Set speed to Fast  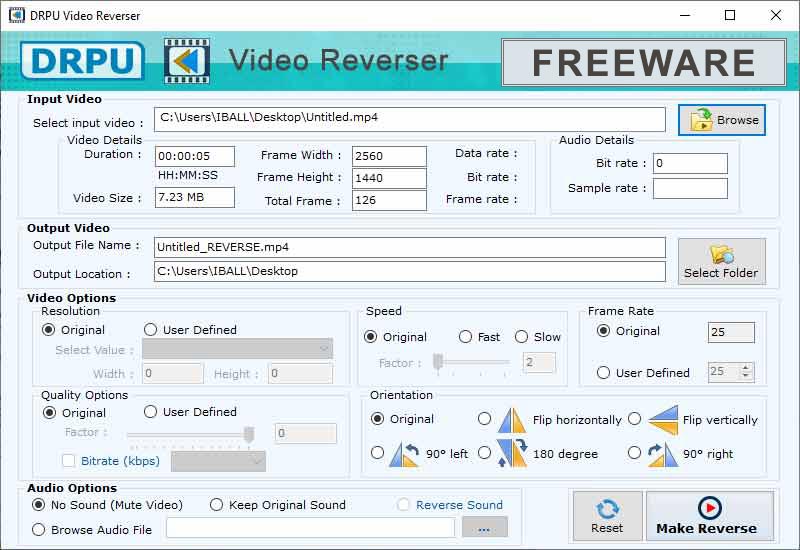click(x=465, y=337)
